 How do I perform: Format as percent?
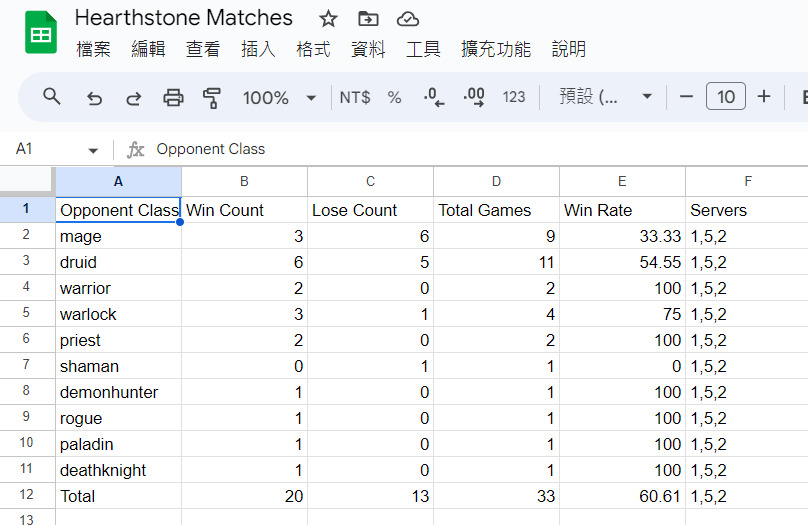pos(394,97)
